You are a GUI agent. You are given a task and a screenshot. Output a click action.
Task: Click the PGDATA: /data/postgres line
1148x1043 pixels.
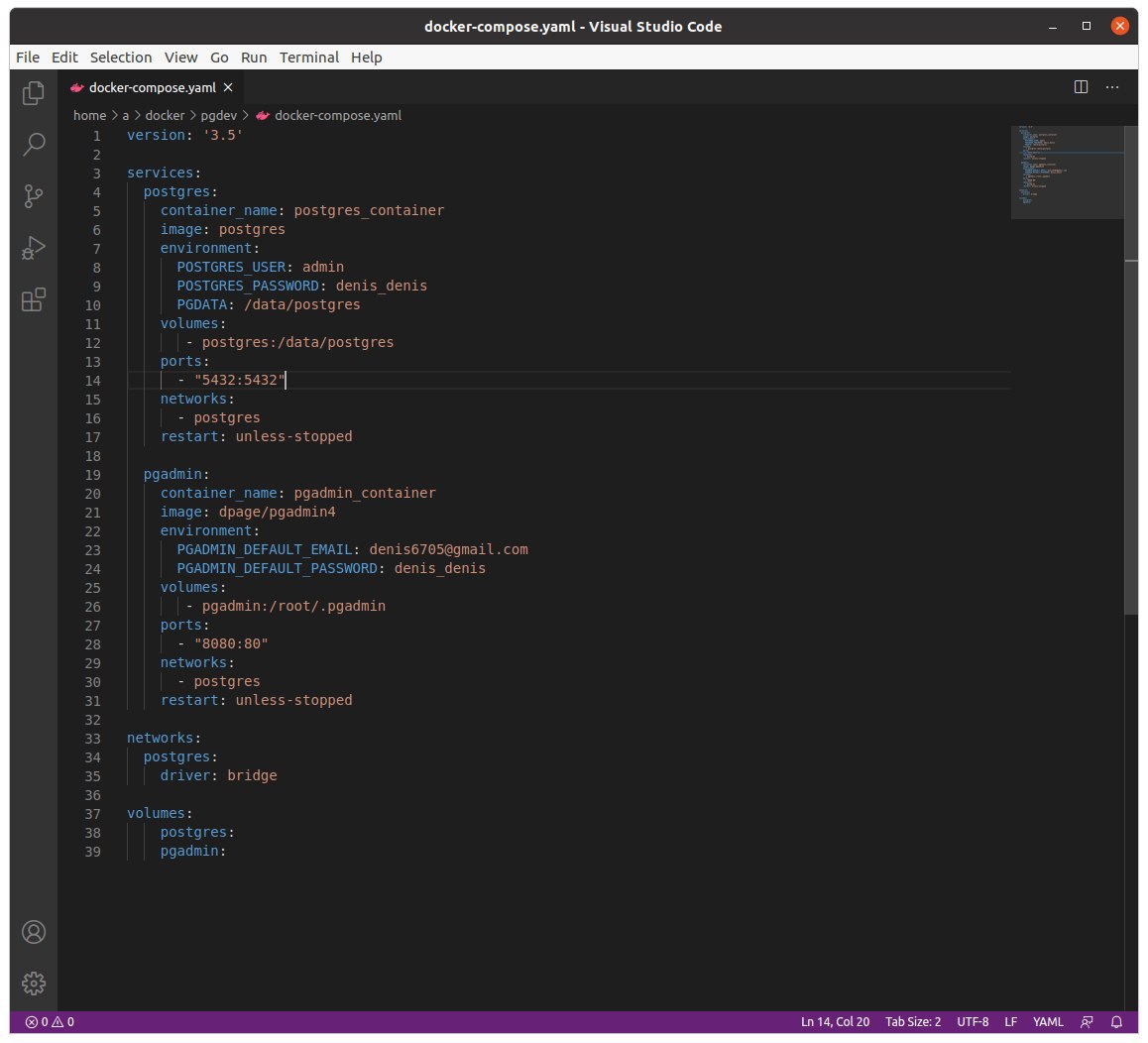pos(268,304)
